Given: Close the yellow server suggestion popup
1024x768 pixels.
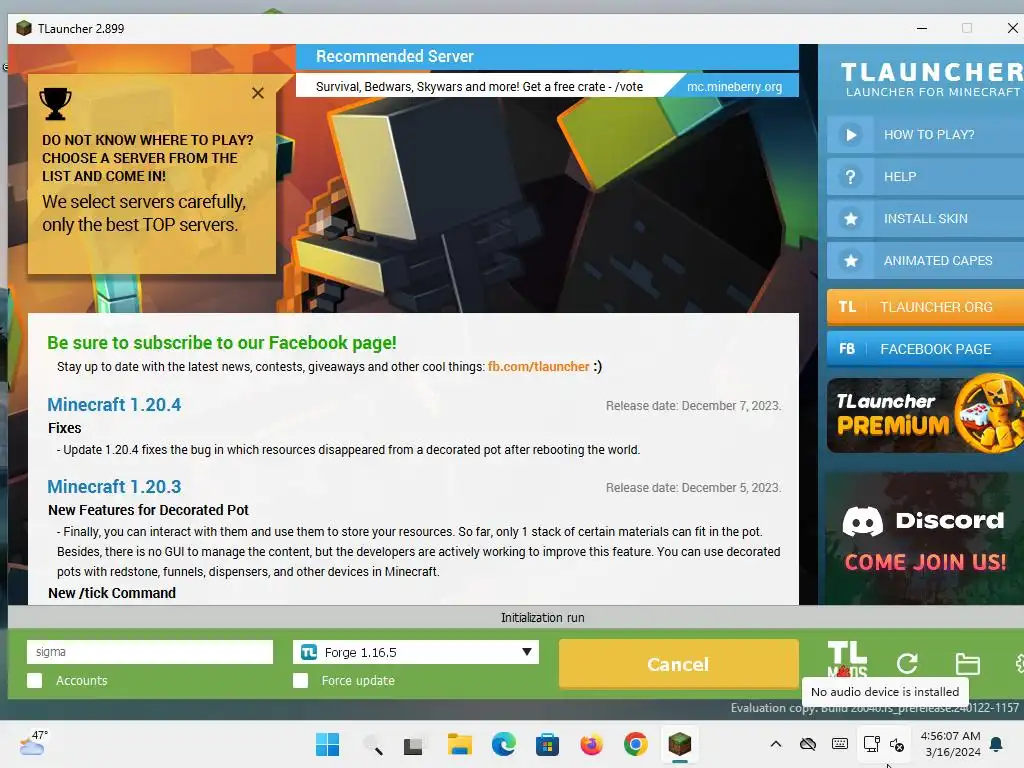Looking at the screenshot, I should [258, 93].
